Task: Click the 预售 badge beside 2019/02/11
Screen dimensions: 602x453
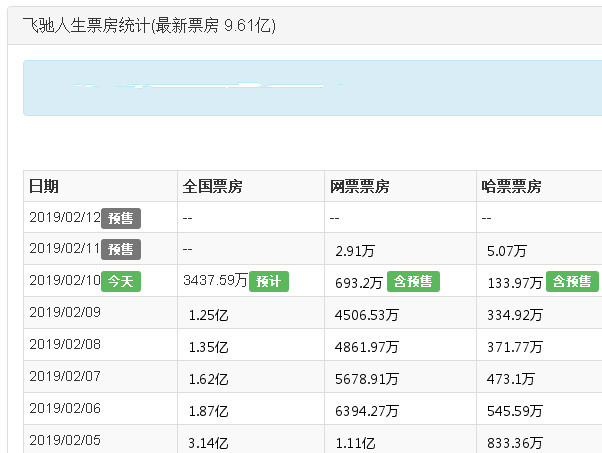Action: pos(121,250)
